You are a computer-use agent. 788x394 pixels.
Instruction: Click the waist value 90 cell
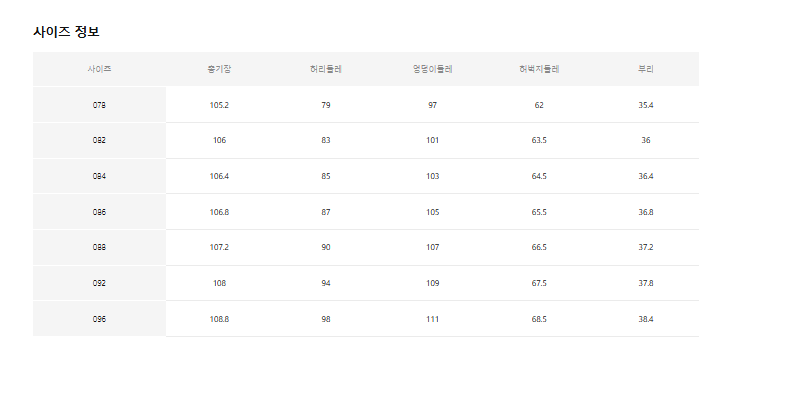[x=326, y=248]
